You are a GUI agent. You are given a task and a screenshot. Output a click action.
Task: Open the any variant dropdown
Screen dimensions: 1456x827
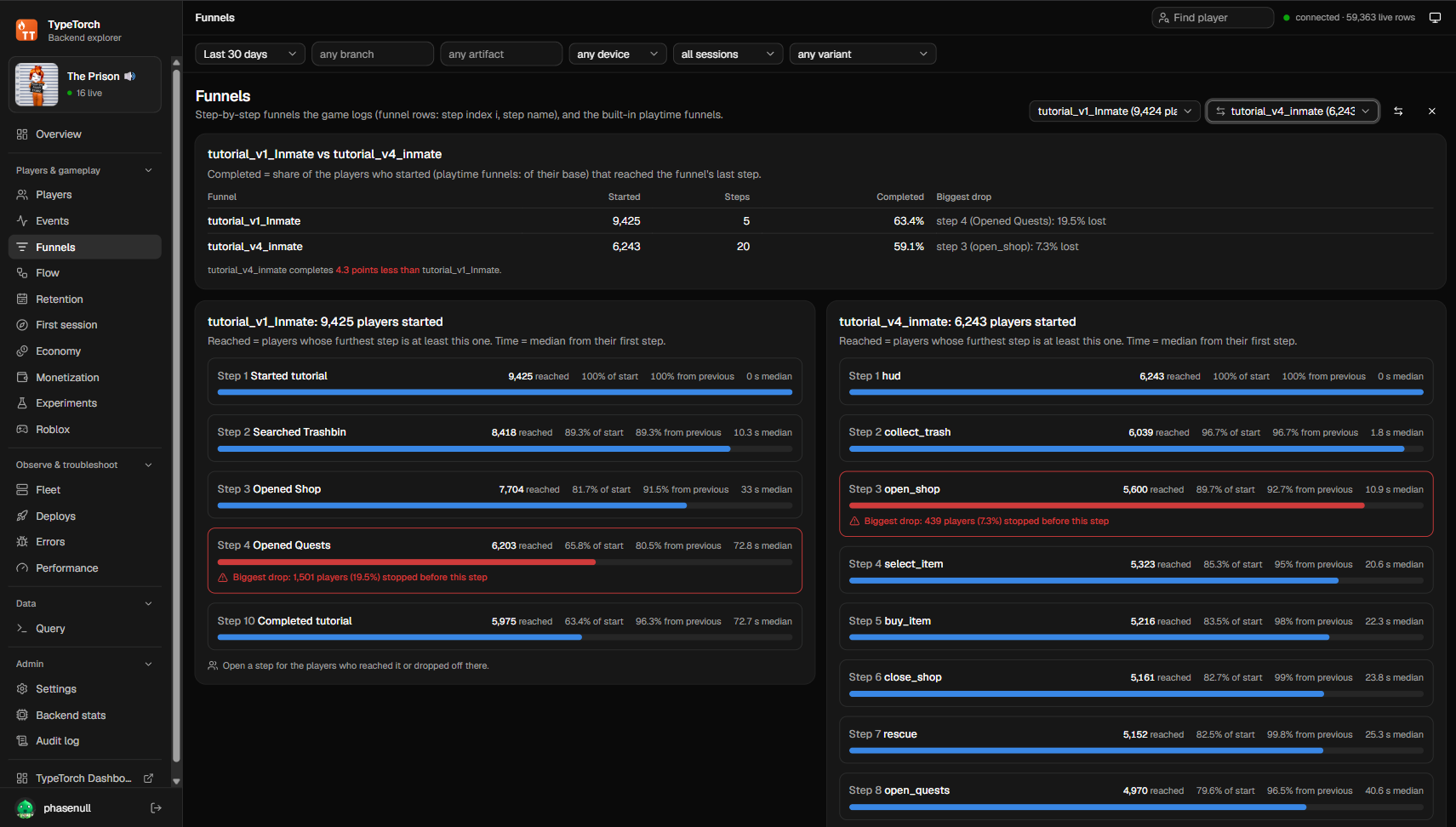tap(863, 54)
